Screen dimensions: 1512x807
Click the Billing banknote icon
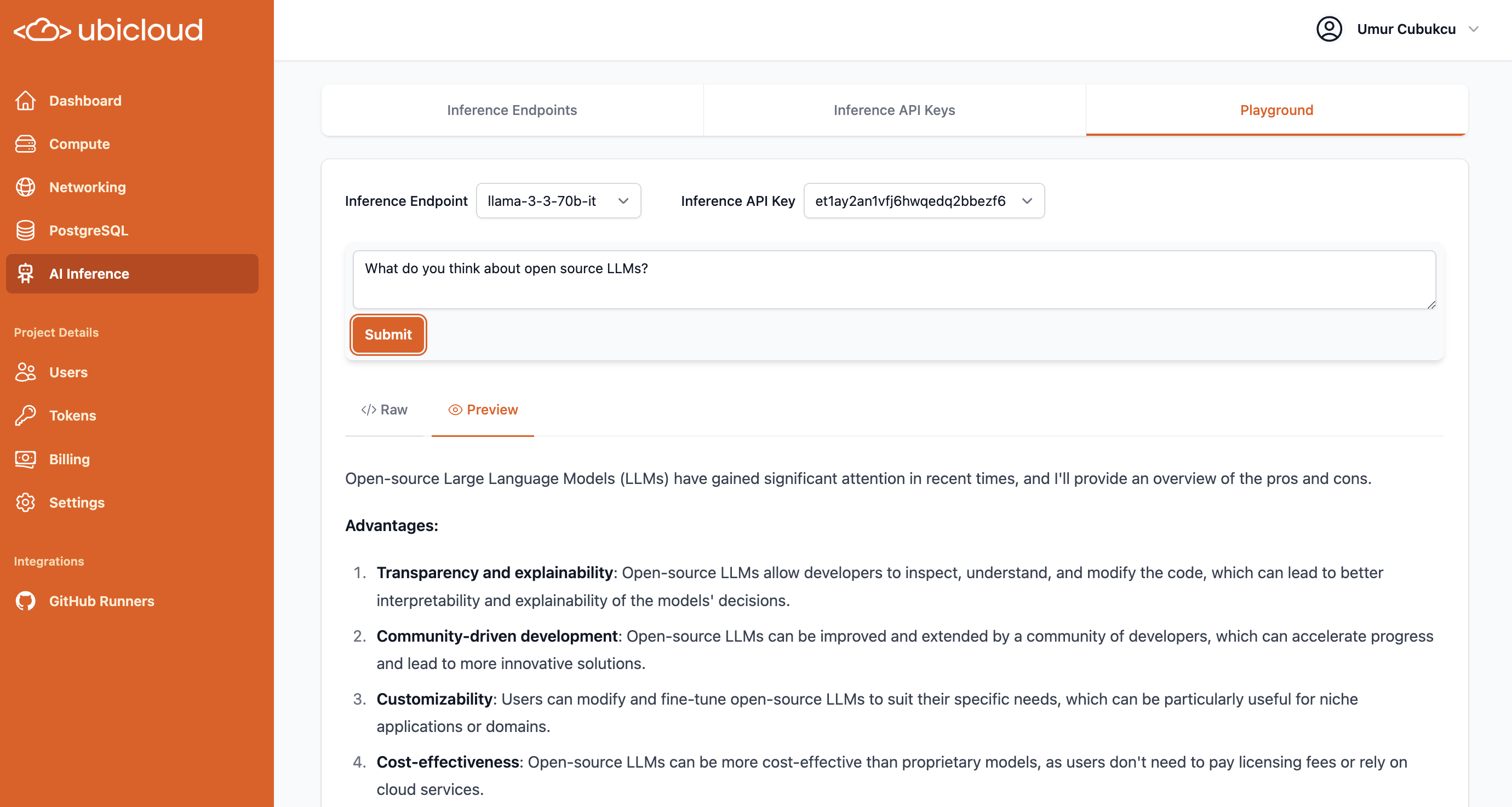tap(25, 459)
